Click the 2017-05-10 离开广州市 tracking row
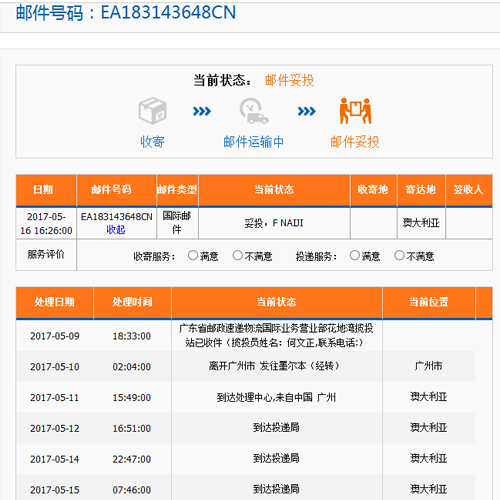500x500 pixels. (x=246, y=366)
